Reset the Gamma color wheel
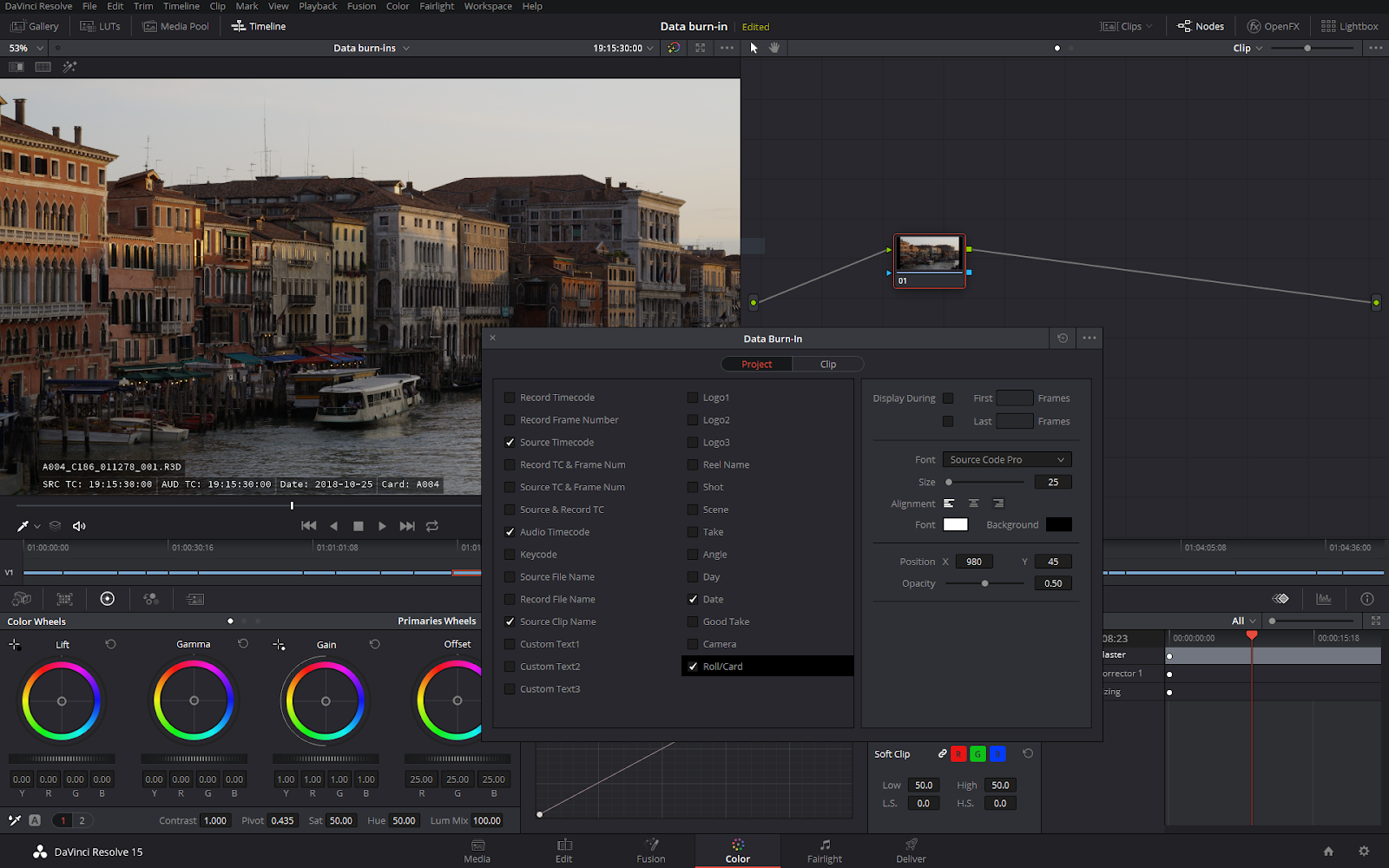Viewport: 1389px width, 868px height. click(x=243, y=644)
